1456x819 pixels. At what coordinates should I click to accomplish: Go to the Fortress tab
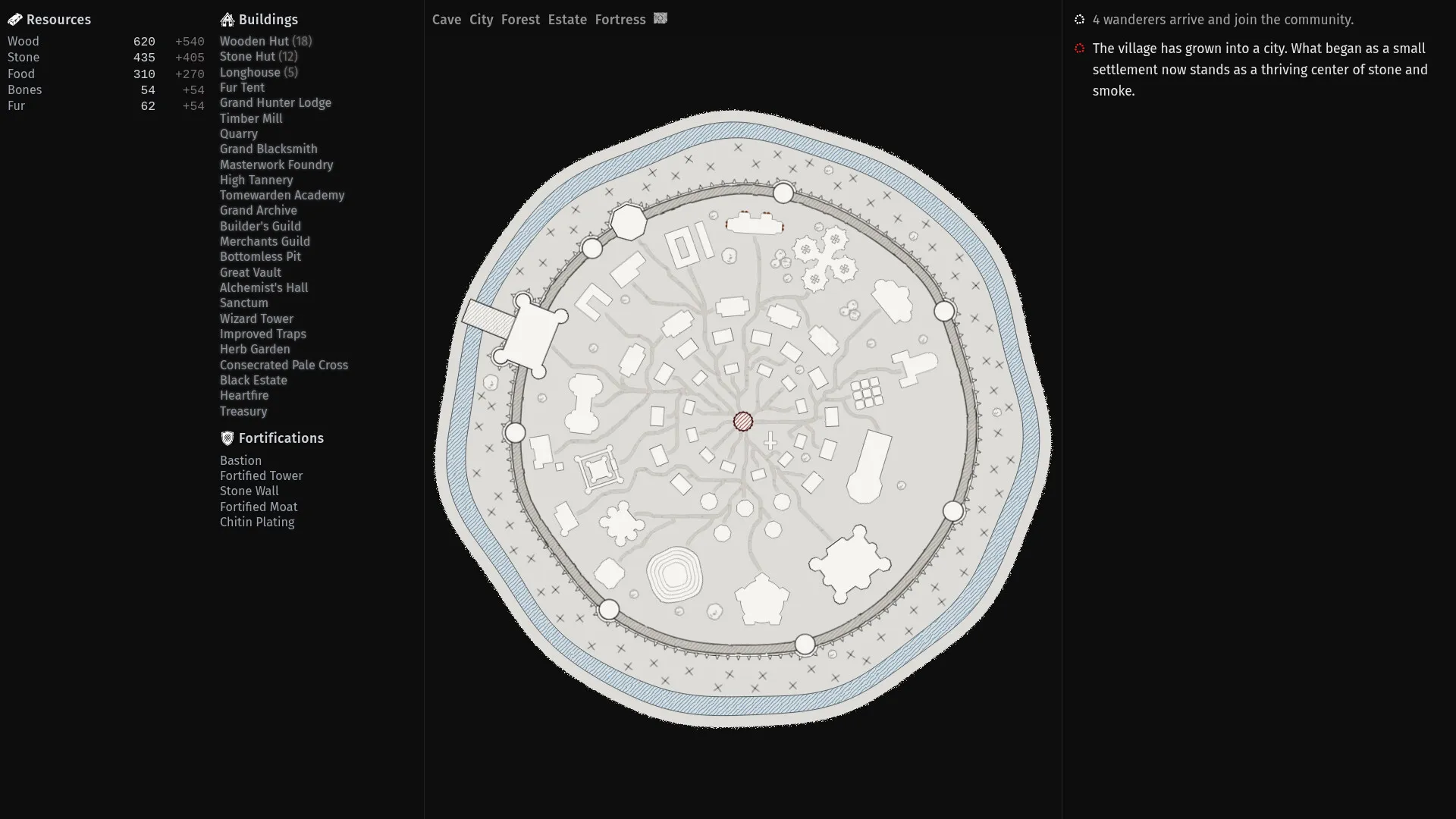pos(620,20)
